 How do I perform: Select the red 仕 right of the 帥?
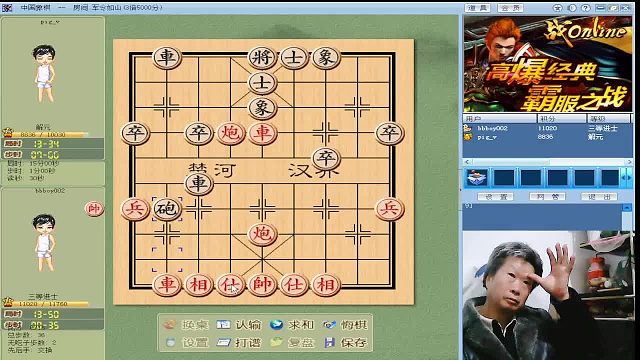294,284
